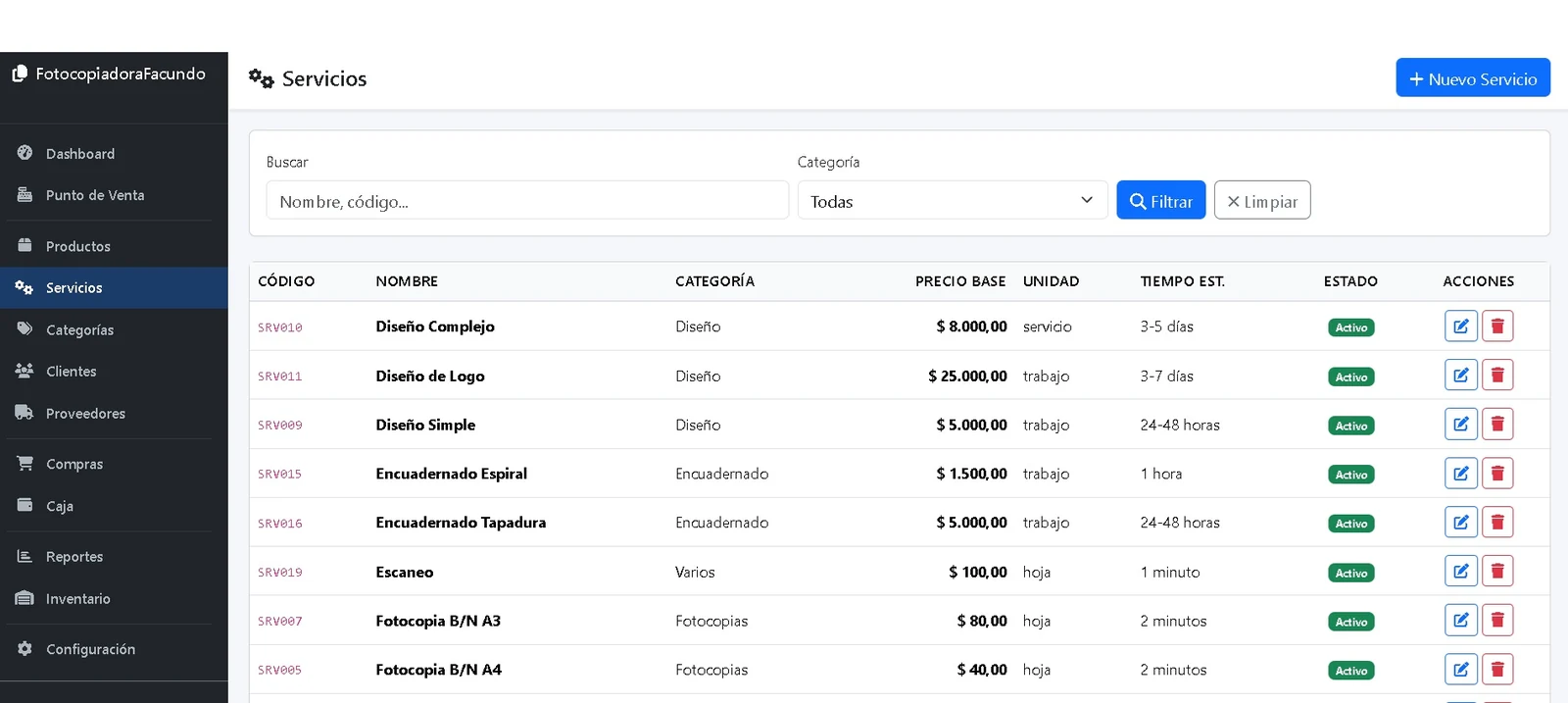Click the NOMBRE column header
This screenshot has height=703, width=1568.
(407, 281)
